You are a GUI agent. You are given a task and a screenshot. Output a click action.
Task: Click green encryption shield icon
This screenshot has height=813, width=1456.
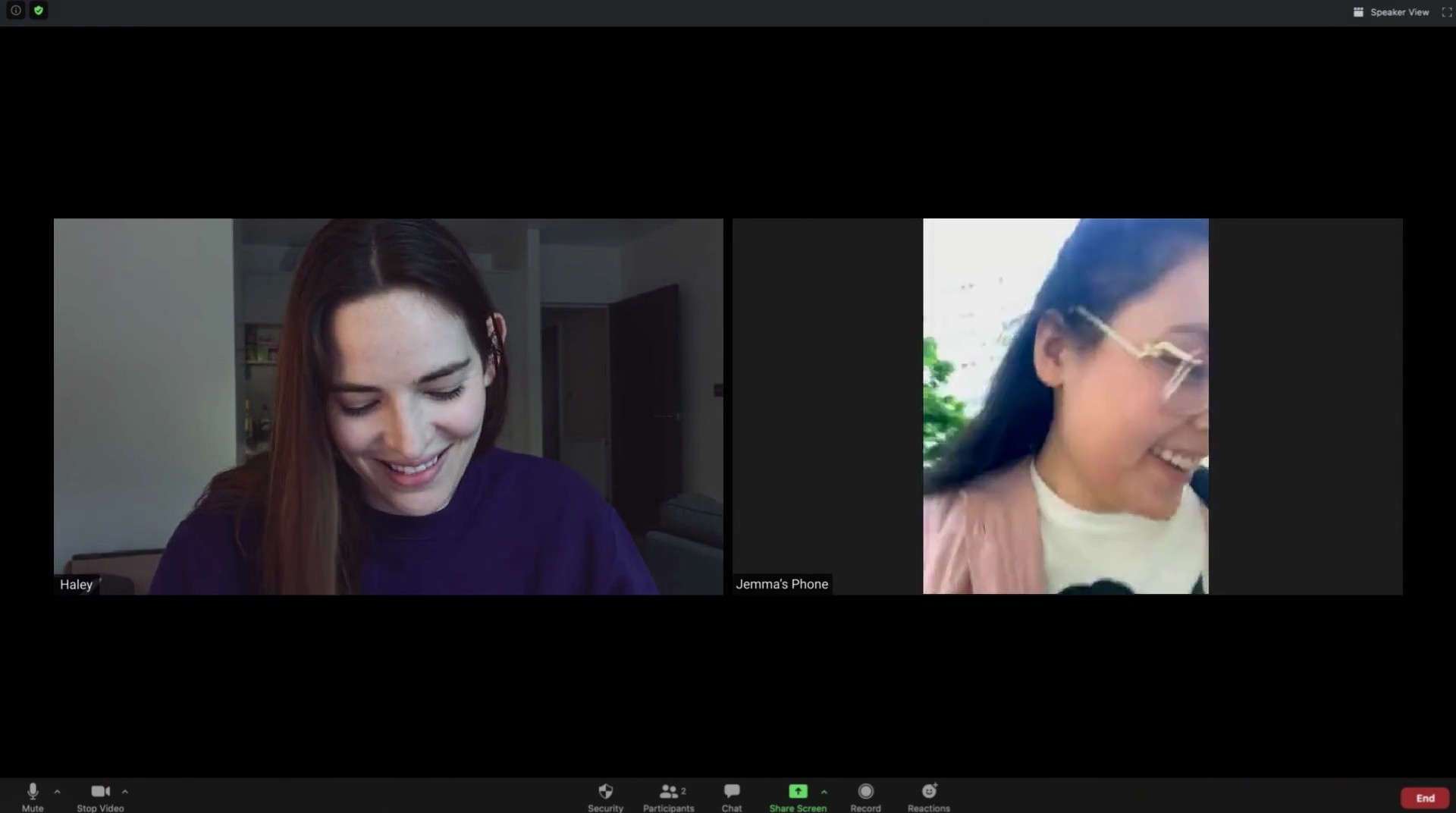coord(39,11)
